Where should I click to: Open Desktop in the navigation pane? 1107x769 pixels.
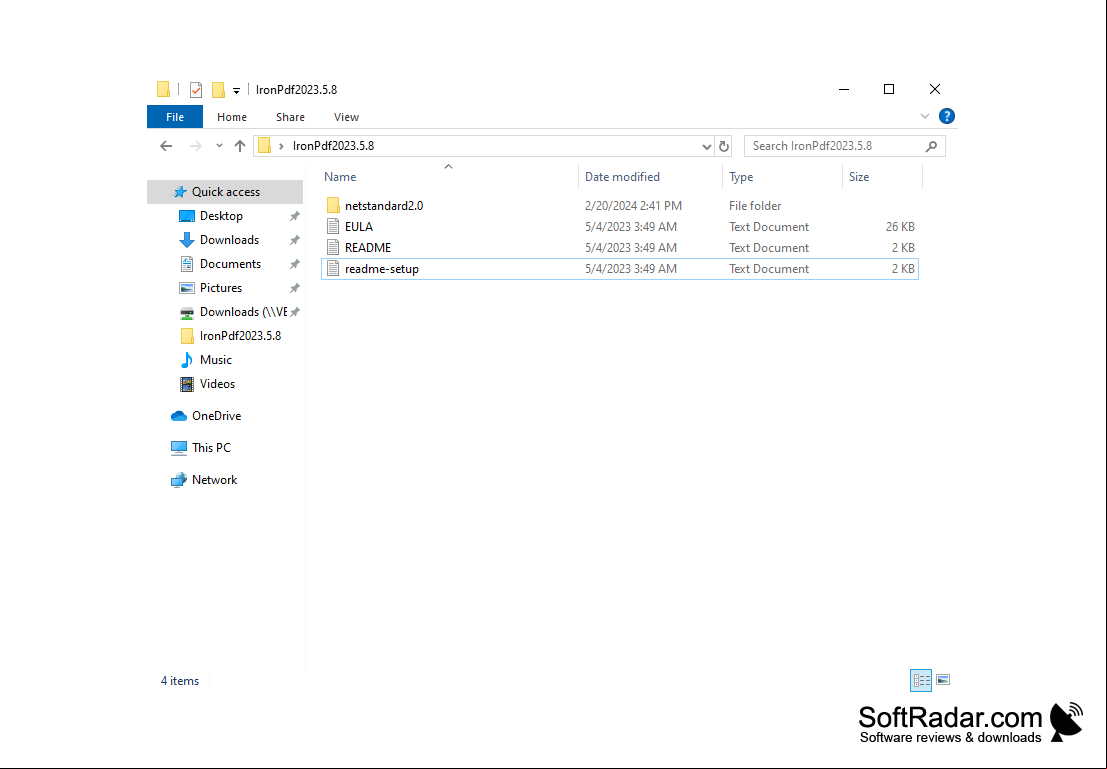coord(221,216)
